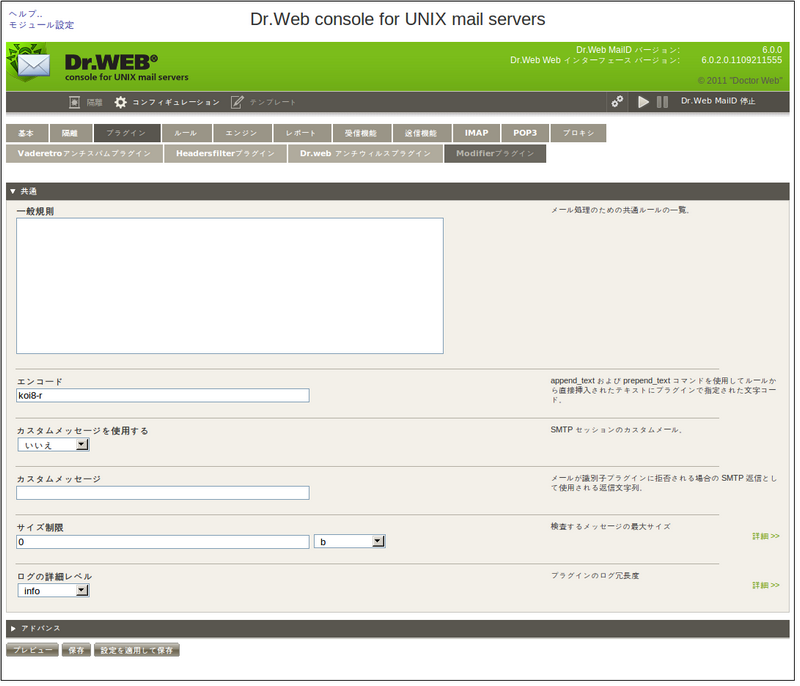Open the template pencil icon
This screenshot has height=686, width=800.
coord(237,103)
